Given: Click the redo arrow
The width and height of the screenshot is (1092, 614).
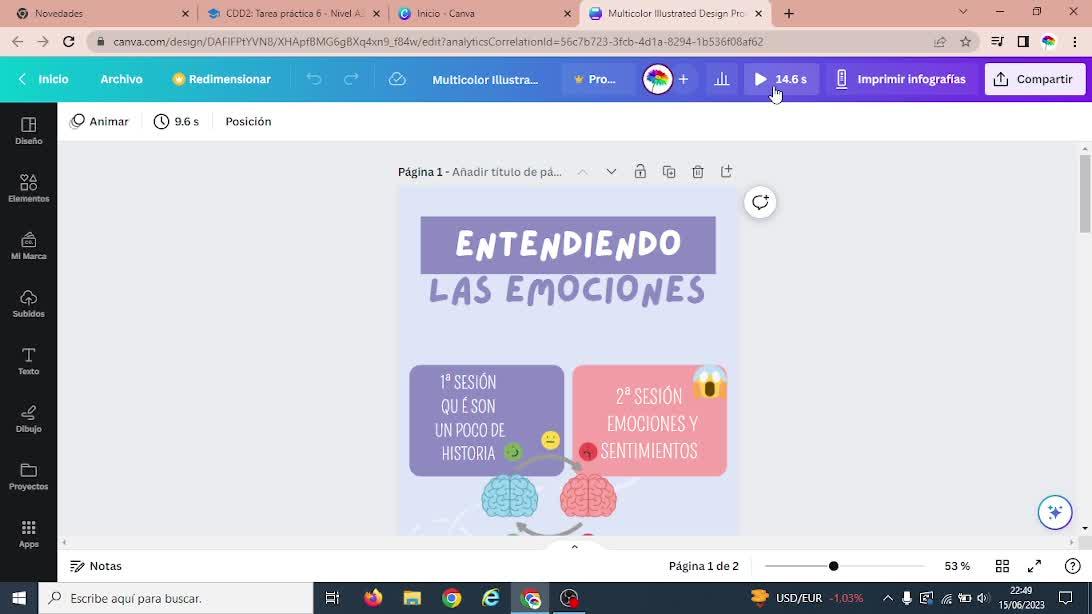Looking at the screenshot, I should pyautogui.click(x=351, y=79).
